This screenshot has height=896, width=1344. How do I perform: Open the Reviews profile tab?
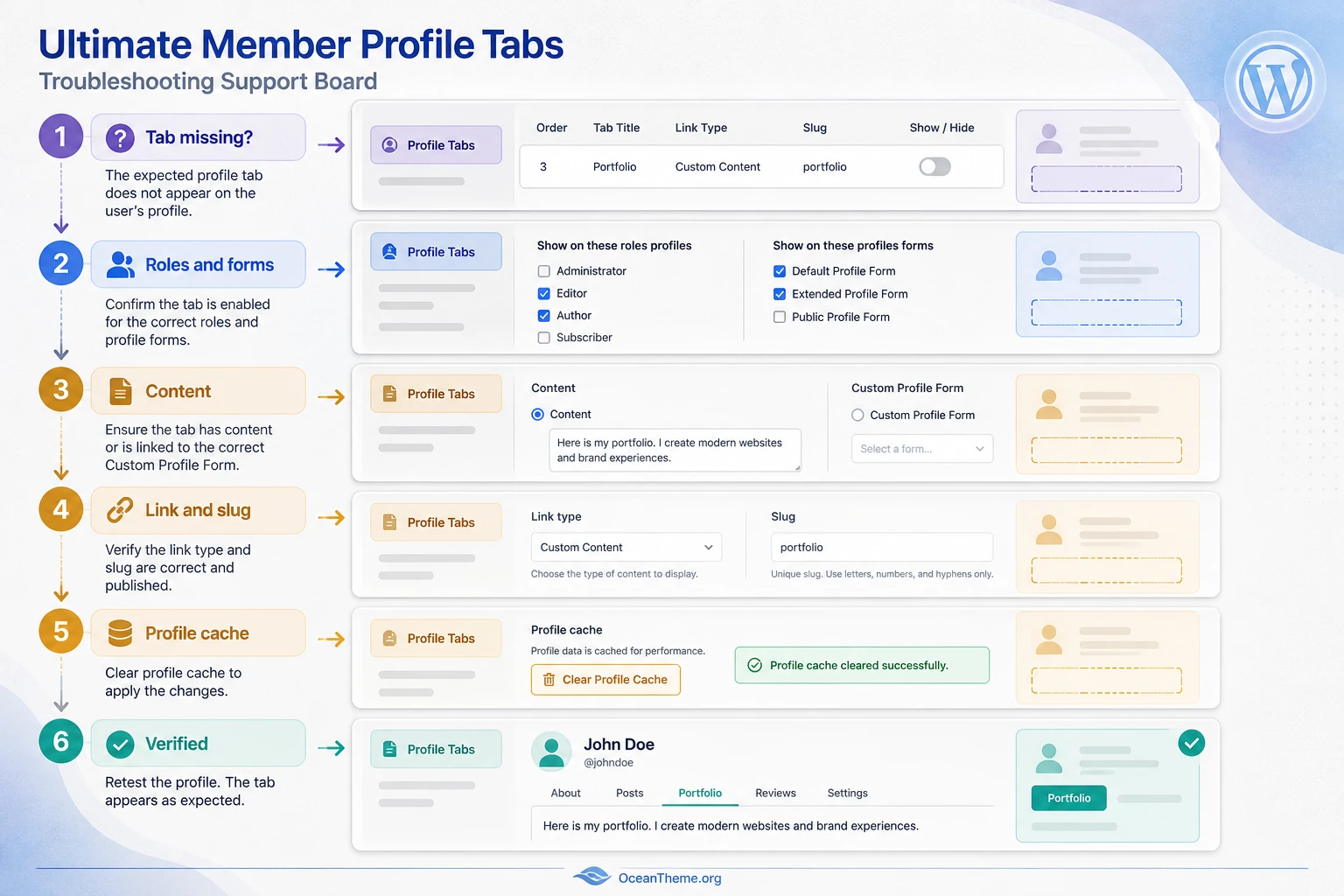[775, 794]
